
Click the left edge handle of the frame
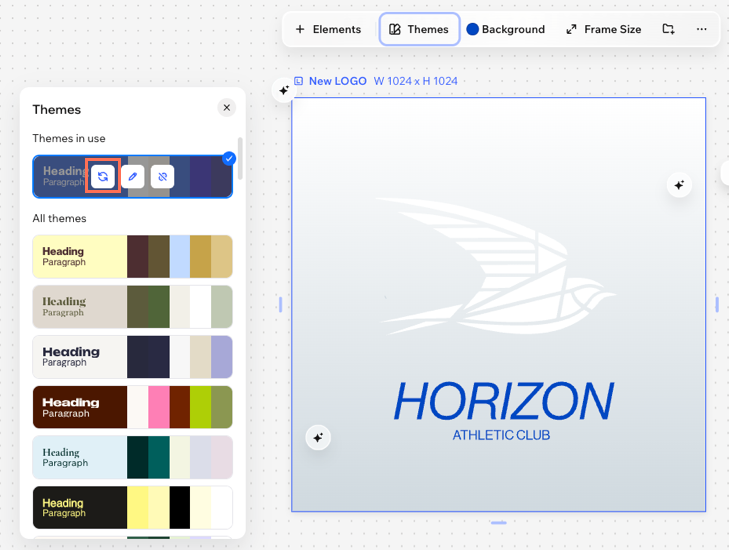point(280,305)
